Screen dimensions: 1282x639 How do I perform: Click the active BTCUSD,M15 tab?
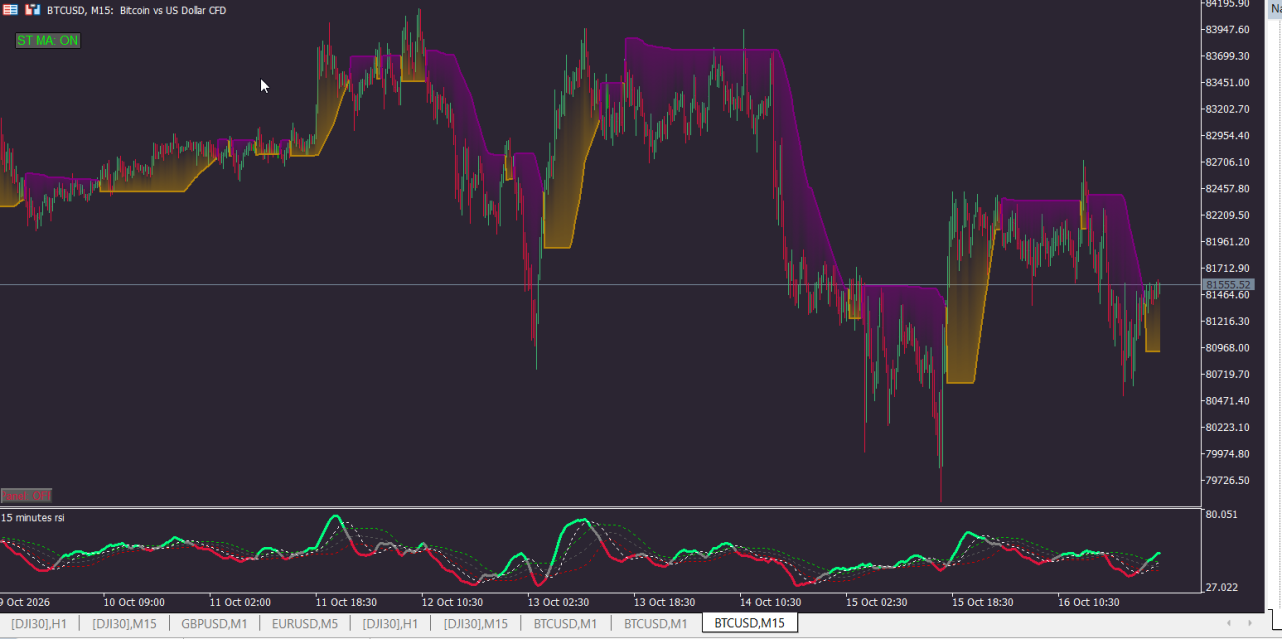pyautogui.click(x=749, y=624)
